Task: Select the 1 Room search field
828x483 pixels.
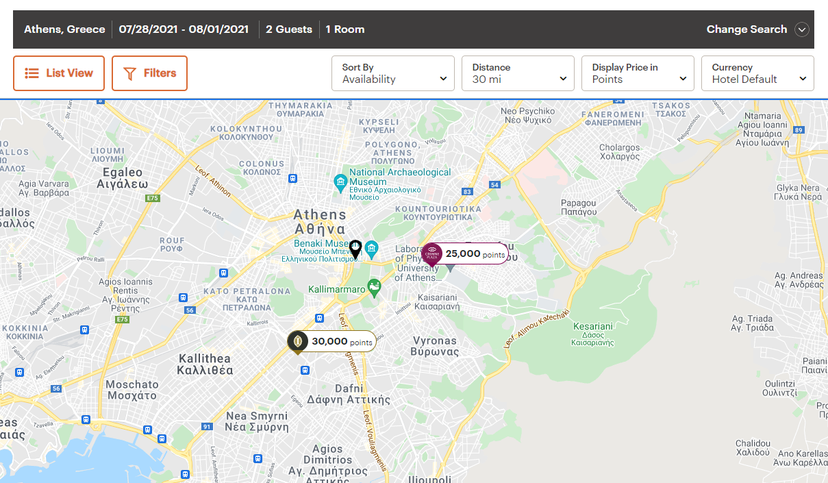Action: 345,30
